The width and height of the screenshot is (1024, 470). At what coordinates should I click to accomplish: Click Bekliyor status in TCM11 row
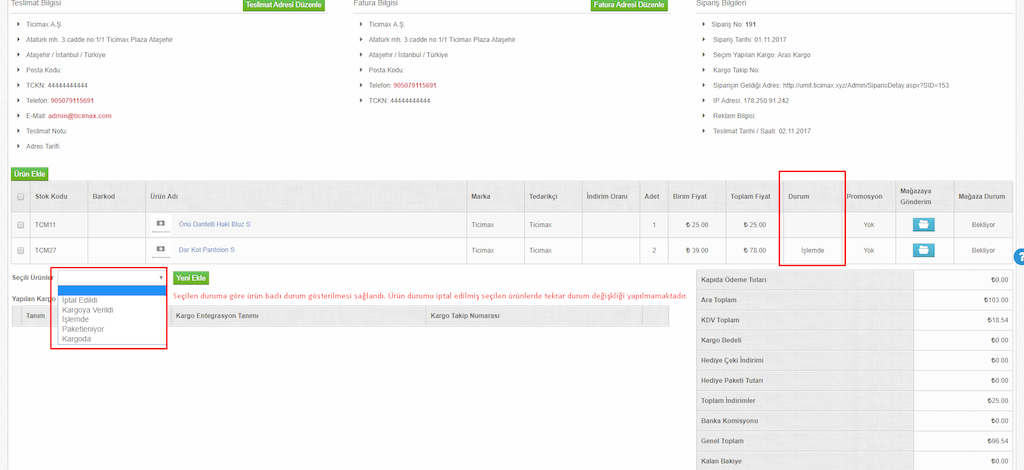pyautogui.click(x=983, y=225)
